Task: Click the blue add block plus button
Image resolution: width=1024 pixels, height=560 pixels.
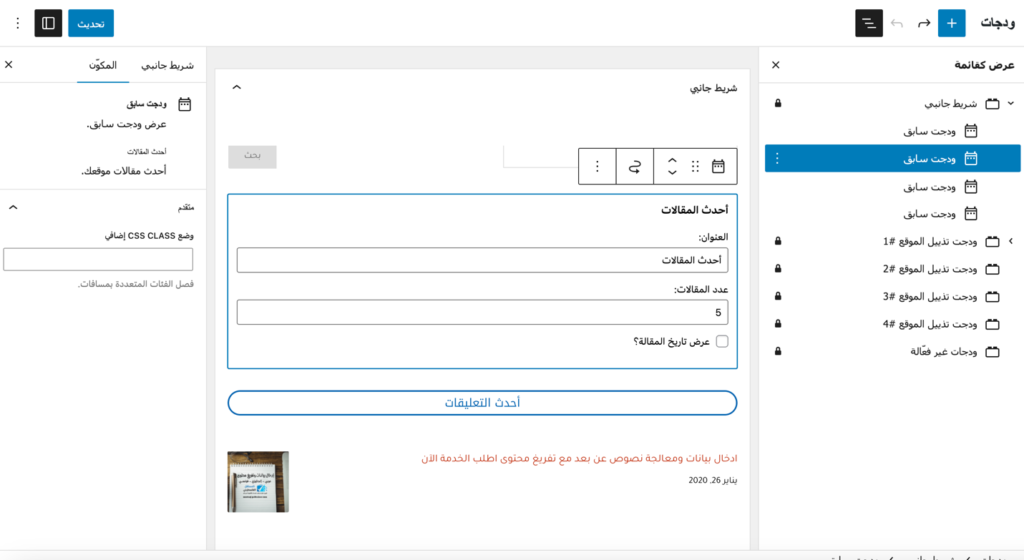Action: (x=952, y=23)
